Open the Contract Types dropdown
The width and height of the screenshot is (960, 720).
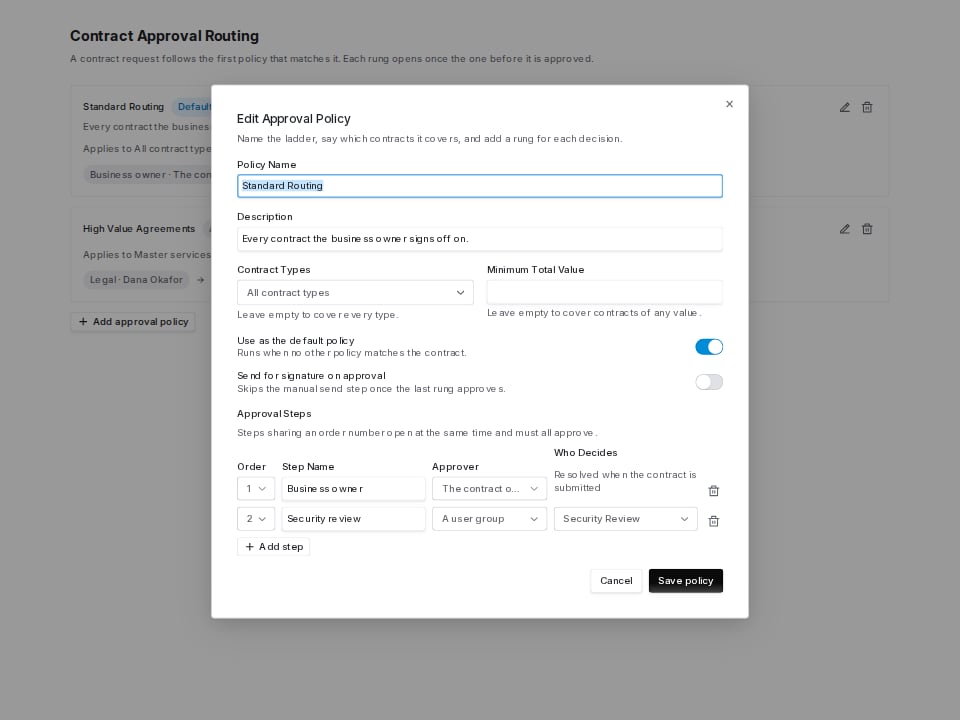(x=355, y=293)
